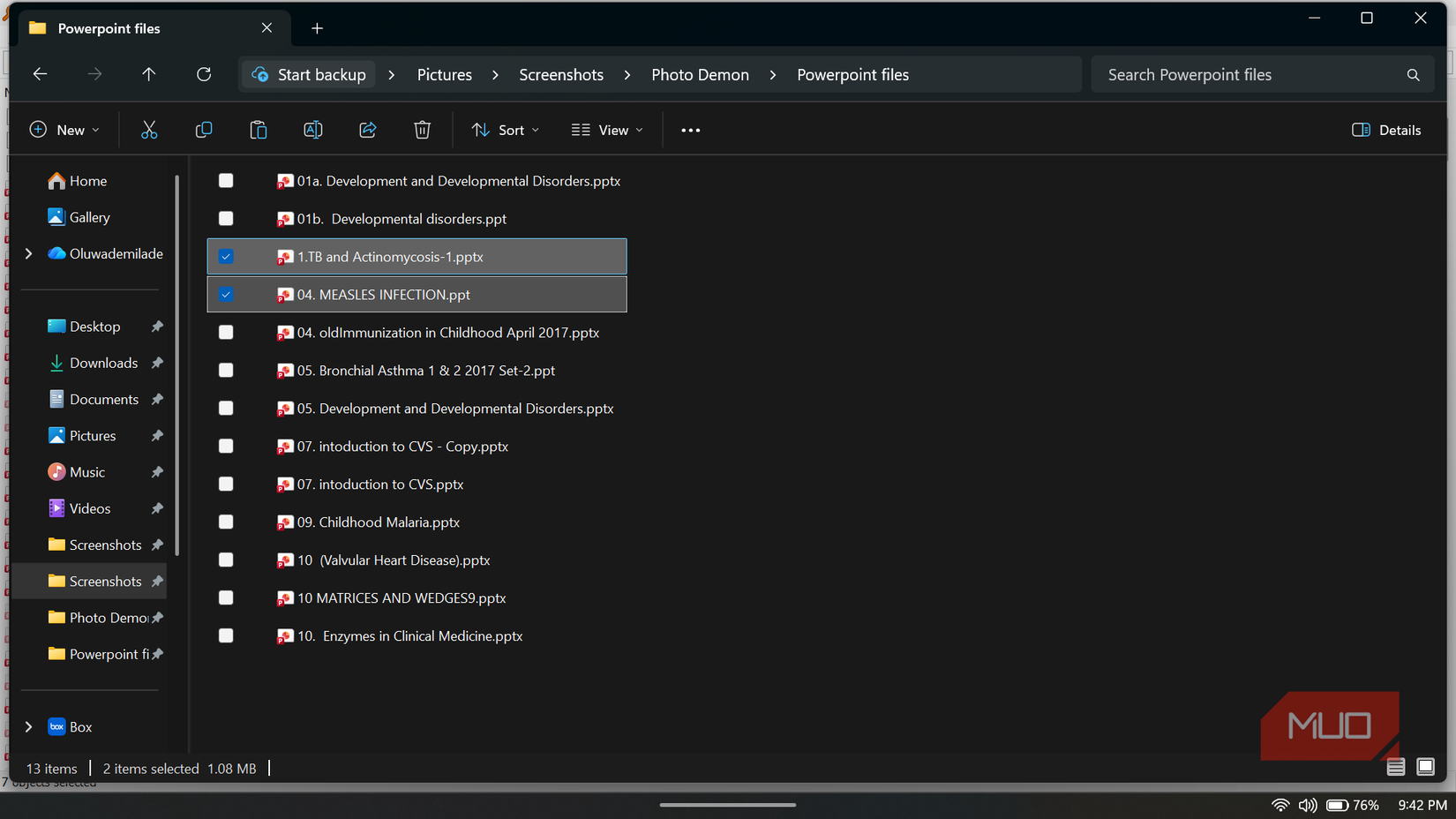
Task: Open the Sort dropdown menu
Action: pyautogui.click(x=506, y=130)
